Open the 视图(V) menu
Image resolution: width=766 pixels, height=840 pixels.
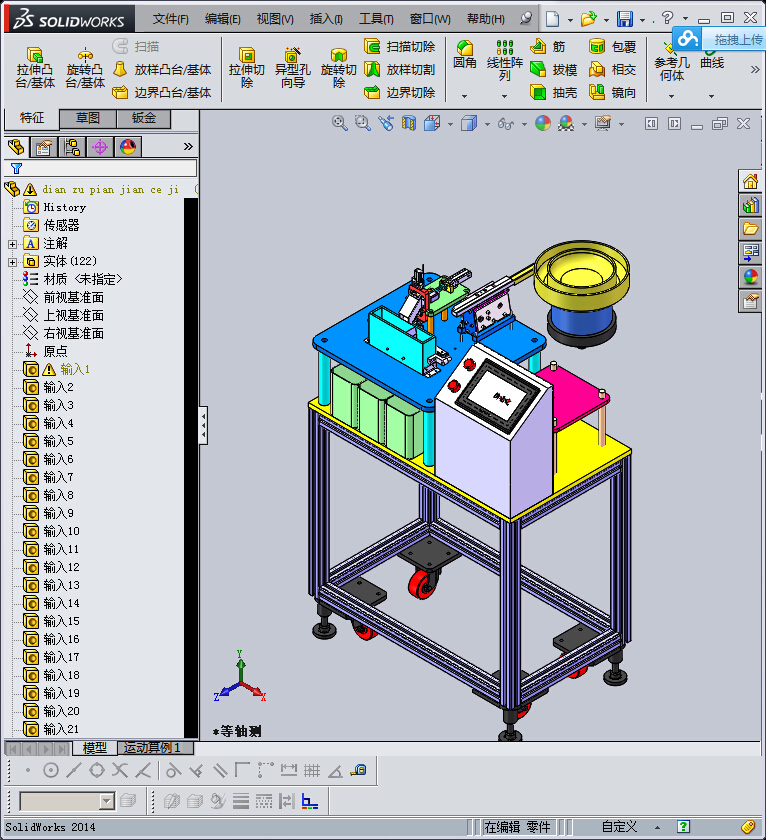[275, 19]
